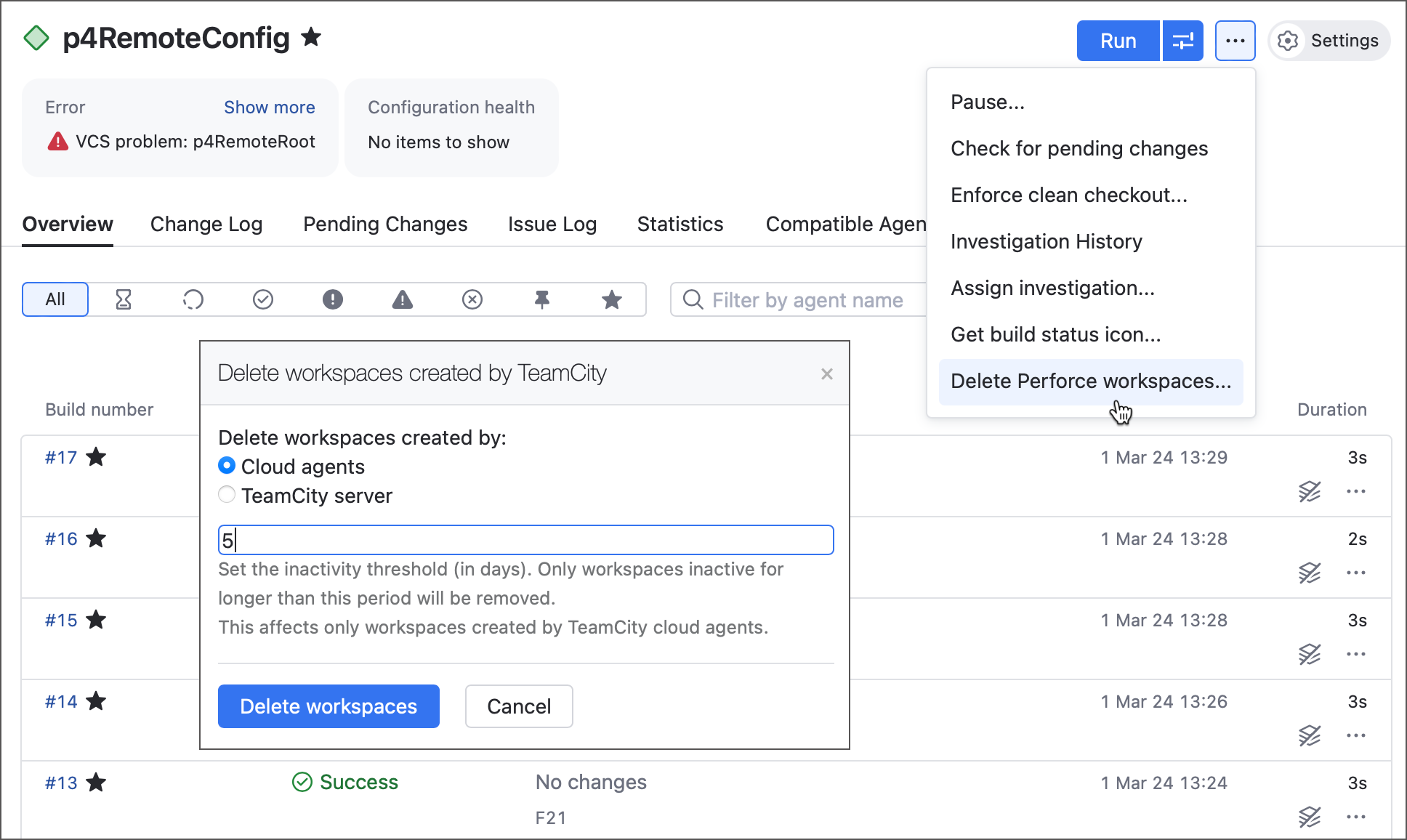This screenshot has height=840, width=1407.
Task: Filter by failed builds exclamation circle icon
Action: (x=333, y=299)
